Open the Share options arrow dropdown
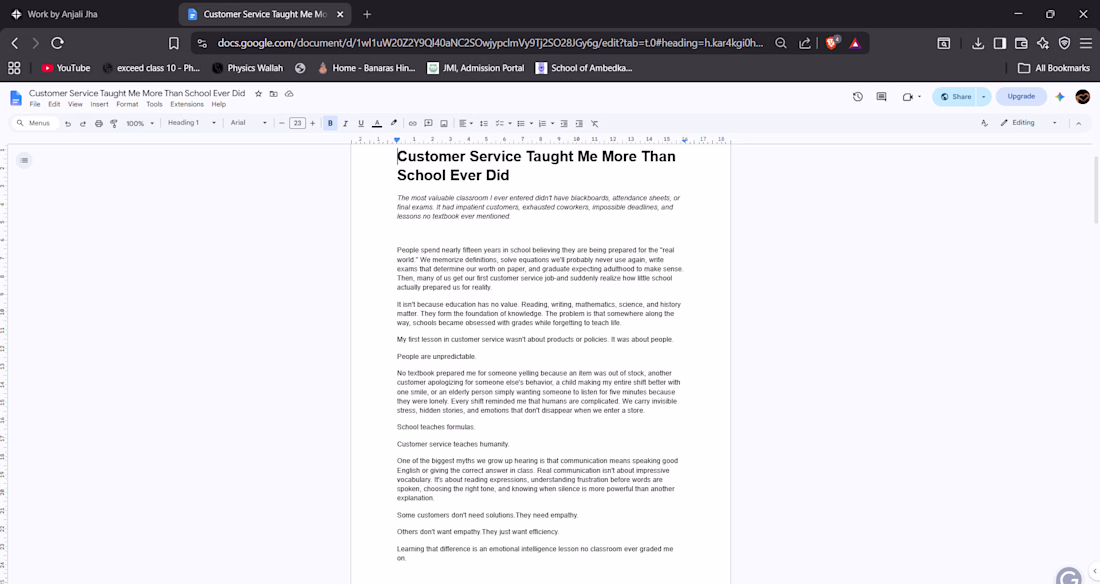This screenshot has width=1100, height=584. point(984,97)
